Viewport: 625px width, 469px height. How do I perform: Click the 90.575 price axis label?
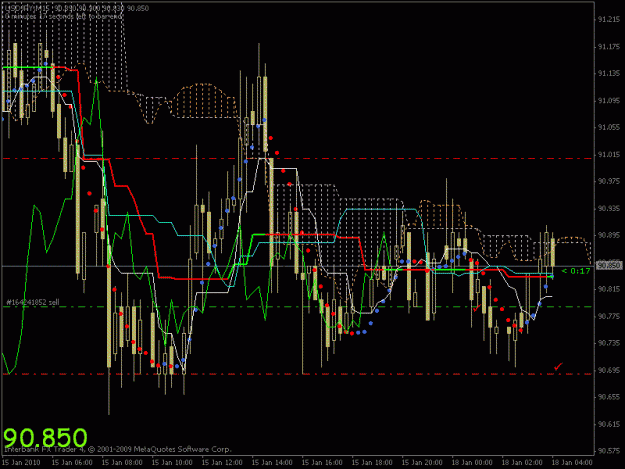coord(609,451)
